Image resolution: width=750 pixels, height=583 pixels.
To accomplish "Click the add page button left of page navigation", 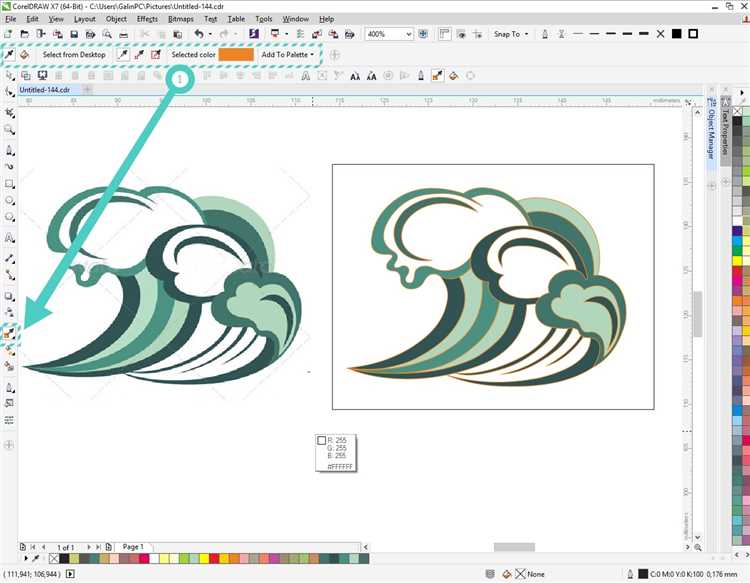I will tap(23, 547).
